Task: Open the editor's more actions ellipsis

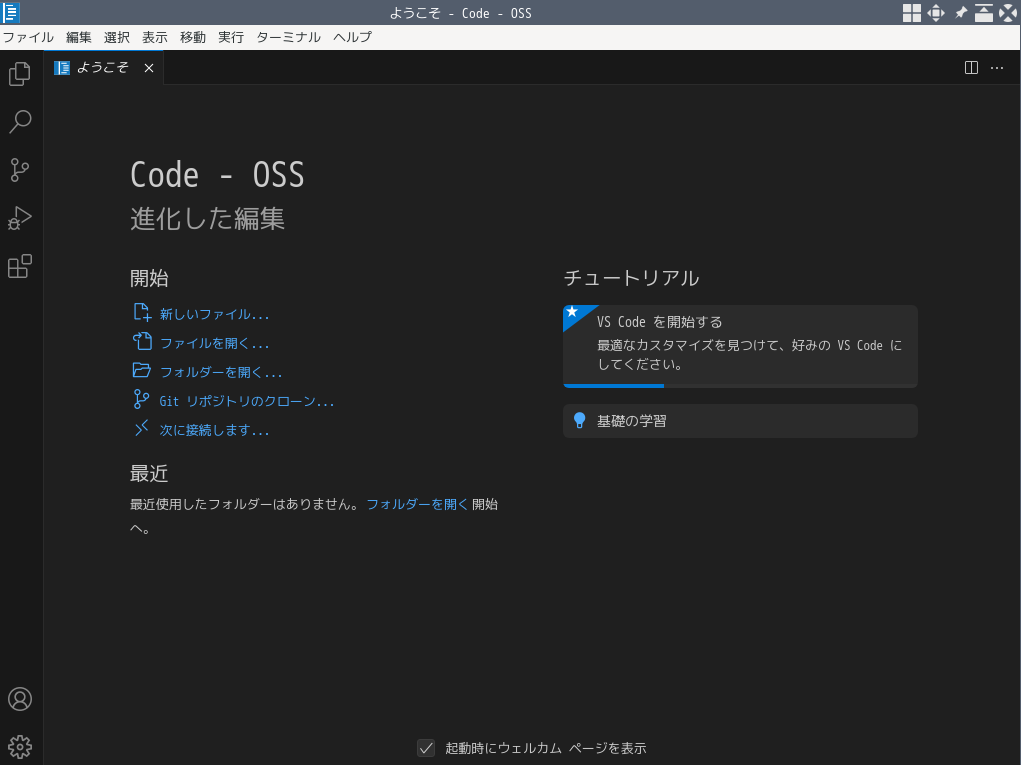Action: coord(997,68)
